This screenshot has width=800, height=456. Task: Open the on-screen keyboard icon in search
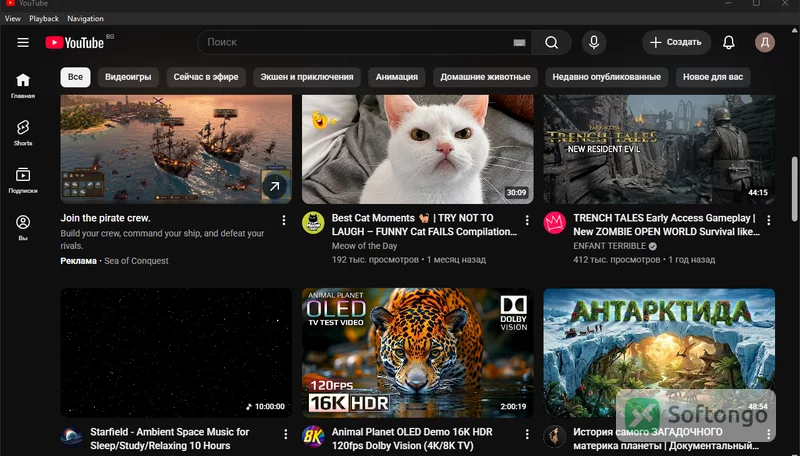click(x=519, y=42)
